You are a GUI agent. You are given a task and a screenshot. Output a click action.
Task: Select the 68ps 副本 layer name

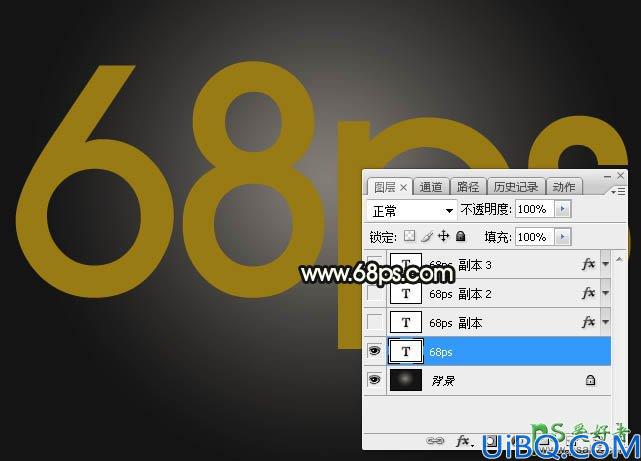tap(455, 323)
